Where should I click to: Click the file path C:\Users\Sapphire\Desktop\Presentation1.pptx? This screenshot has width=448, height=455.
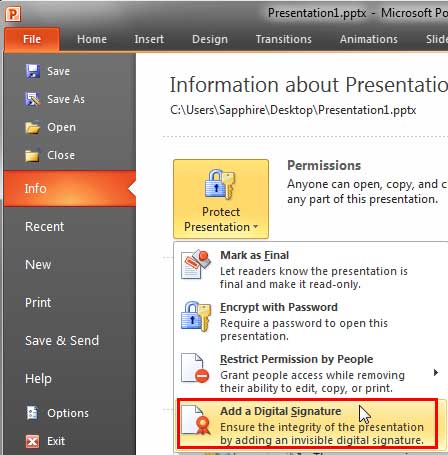click(293, 110)
